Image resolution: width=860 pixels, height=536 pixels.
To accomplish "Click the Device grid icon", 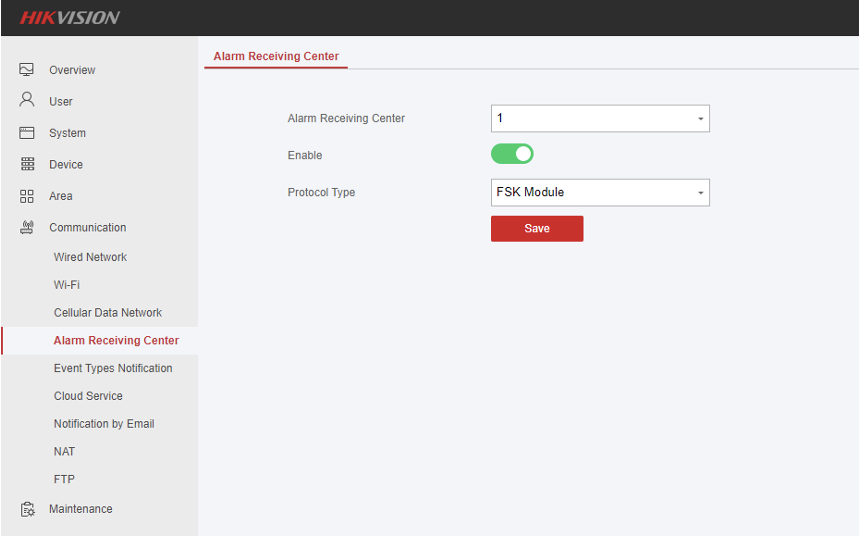I will tap(27, 164).
